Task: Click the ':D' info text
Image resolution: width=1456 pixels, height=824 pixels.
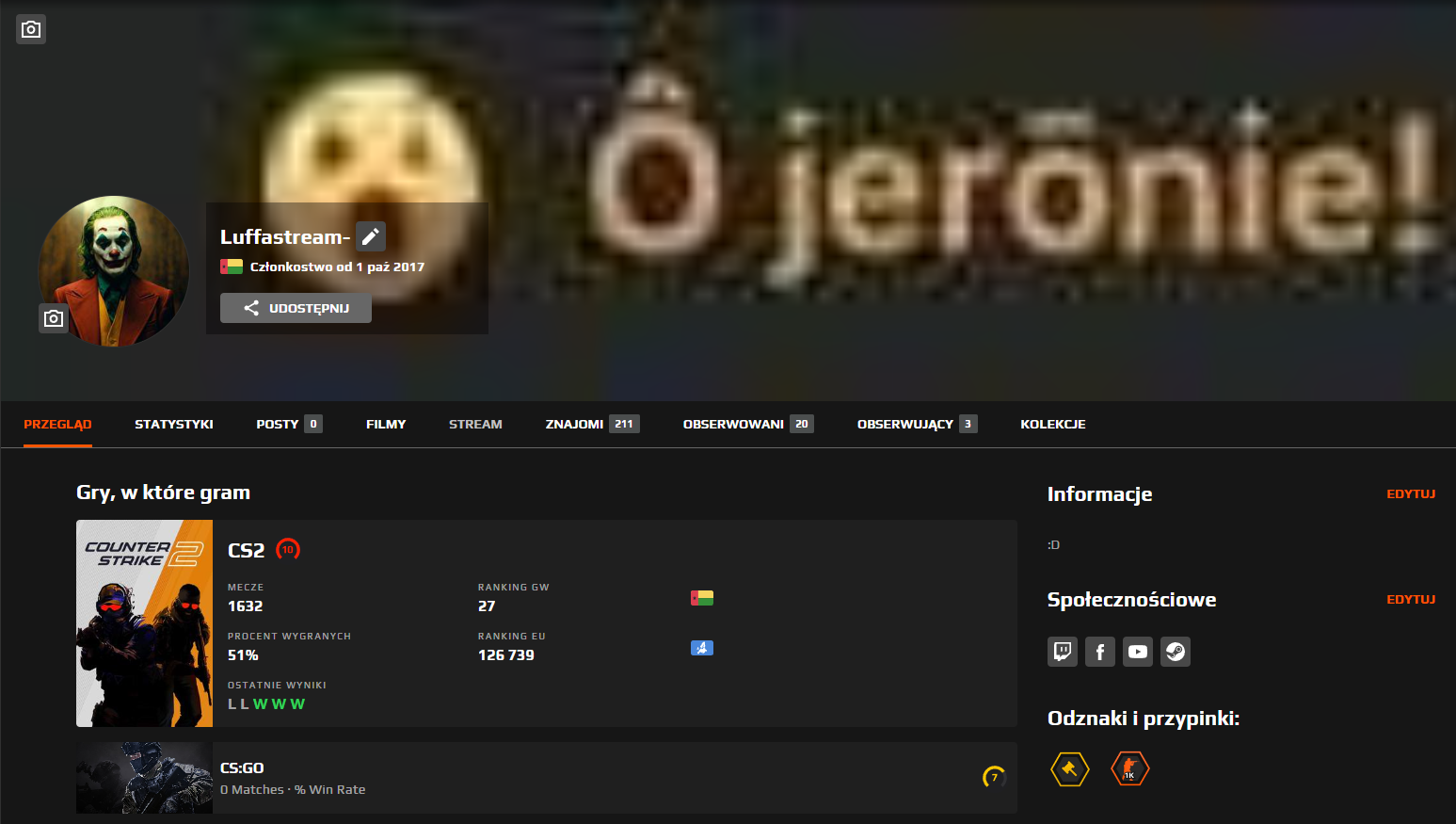Action: (1054, 545)
